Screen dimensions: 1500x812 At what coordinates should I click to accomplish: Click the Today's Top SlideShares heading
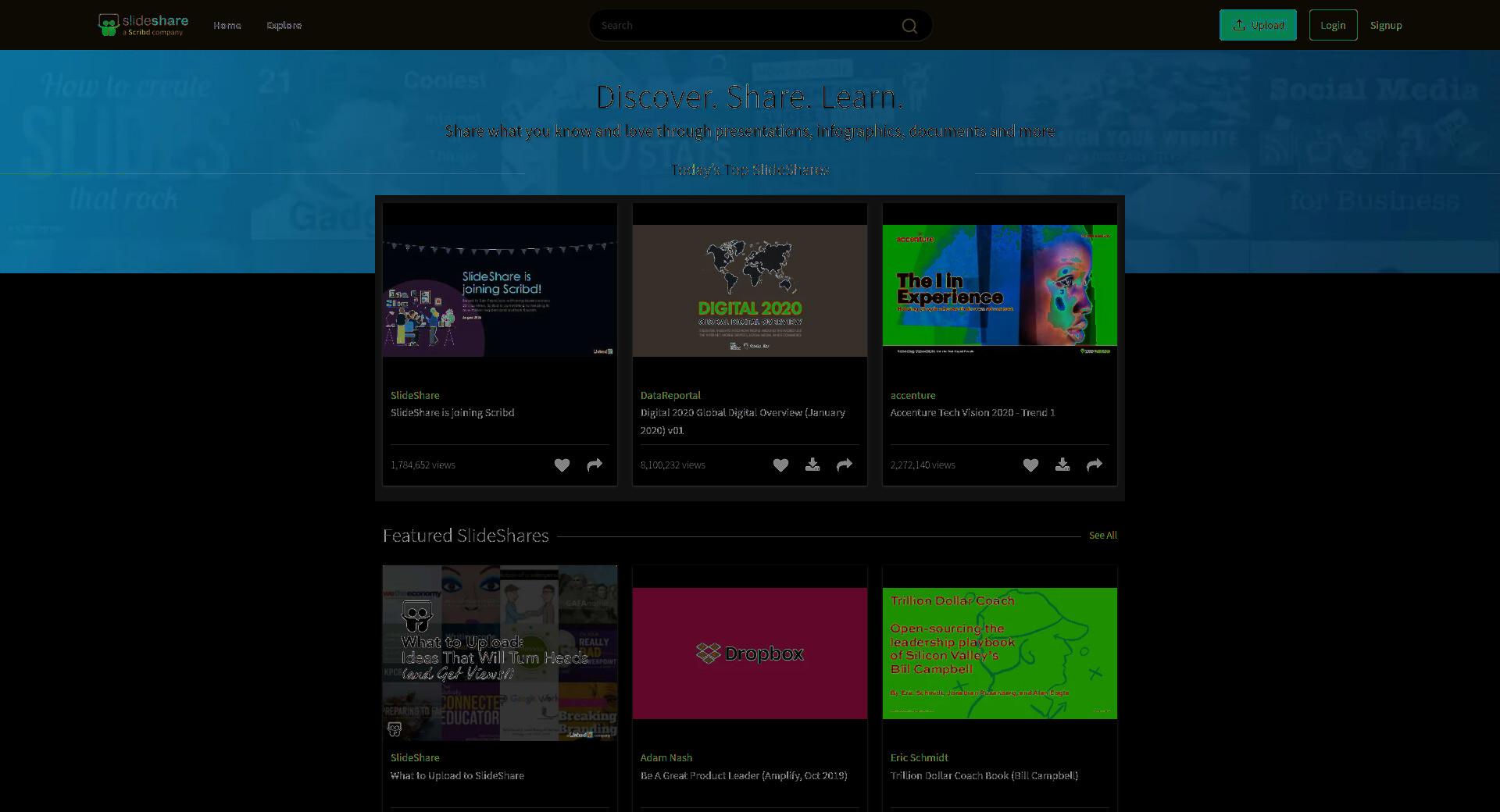tap(750, 169)
